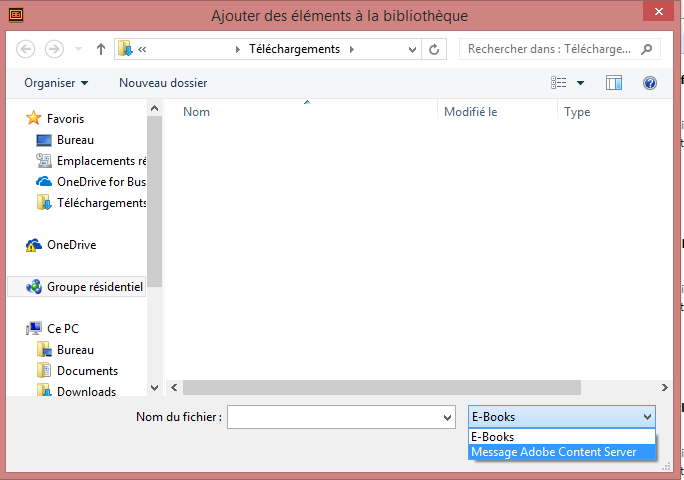The width and height of the screenshot is (684, 480).
Task: Expand the chevron after Téléchargements breadcrumb
Action: click(x=352, y=49)
